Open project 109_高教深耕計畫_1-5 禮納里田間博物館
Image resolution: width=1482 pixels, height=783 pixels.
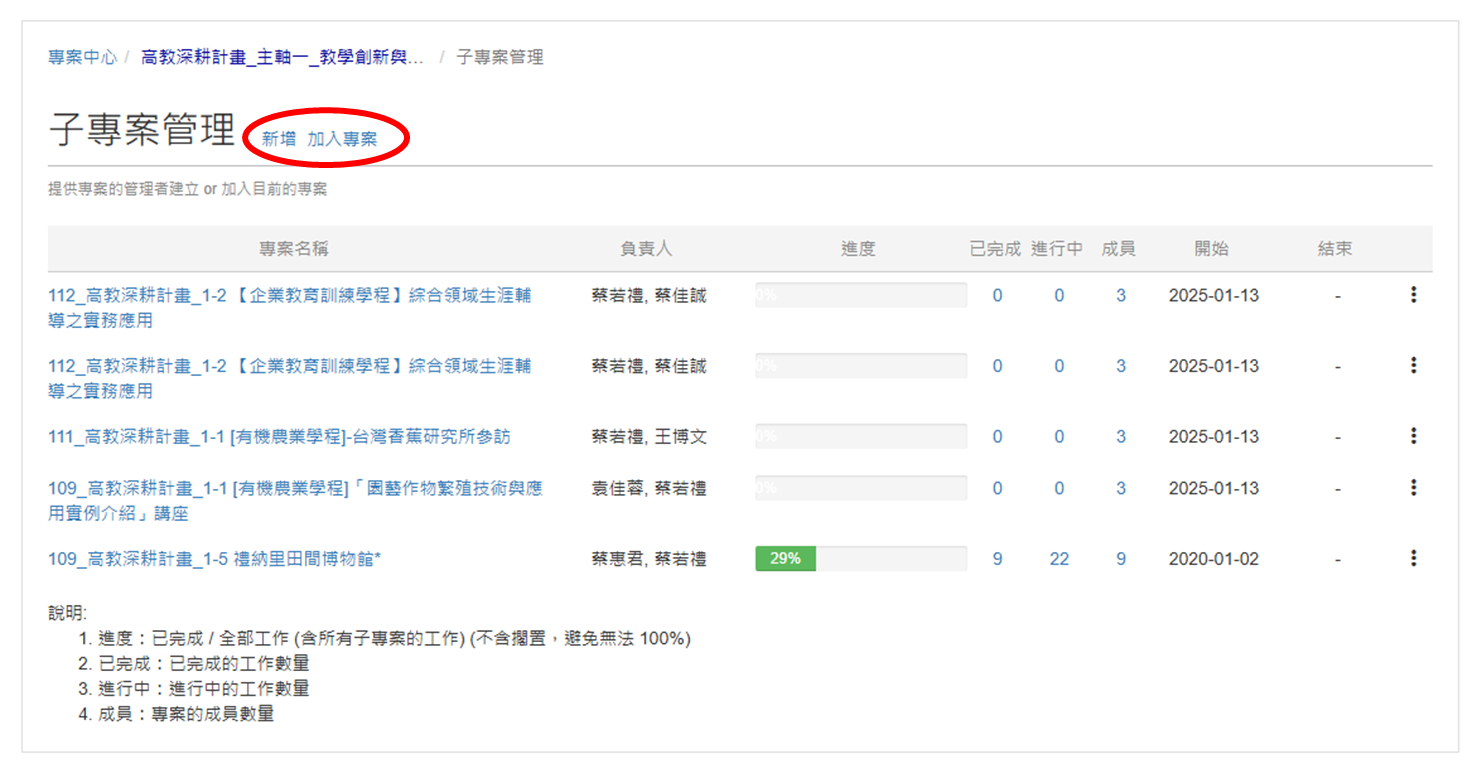click(214, 559)
